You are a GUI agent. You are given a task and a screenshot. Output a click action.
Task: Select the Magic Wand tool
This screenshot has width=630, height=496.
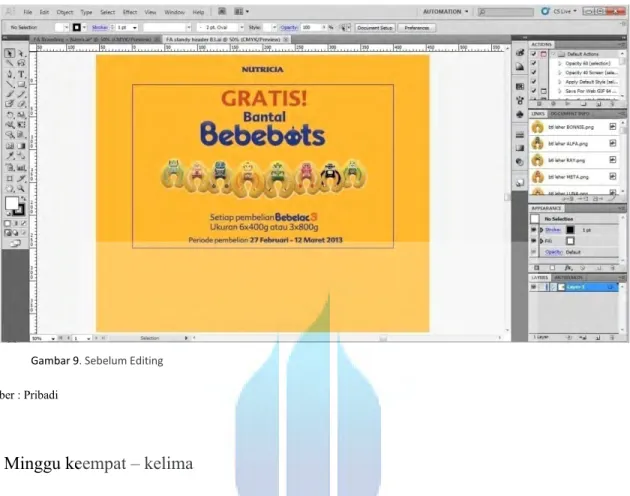point(10,64)
